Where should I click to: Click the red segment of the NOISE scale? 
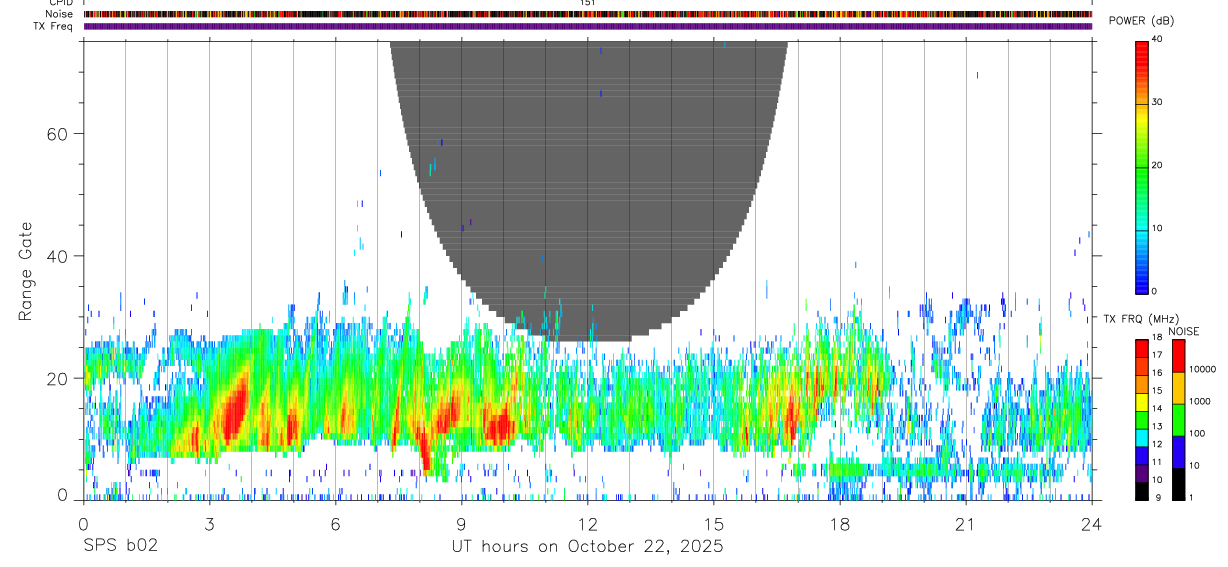coord(1178,357)
